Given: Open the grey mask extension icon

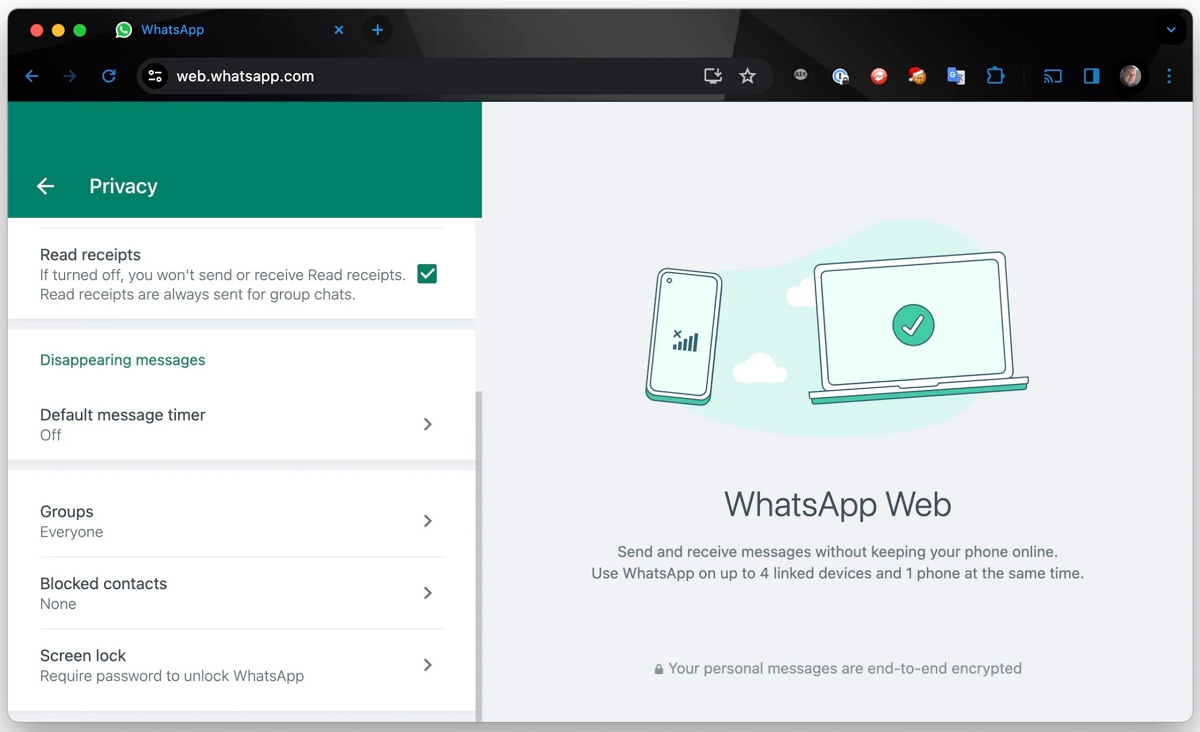Looking at the screenshot, I should point(801,75).
